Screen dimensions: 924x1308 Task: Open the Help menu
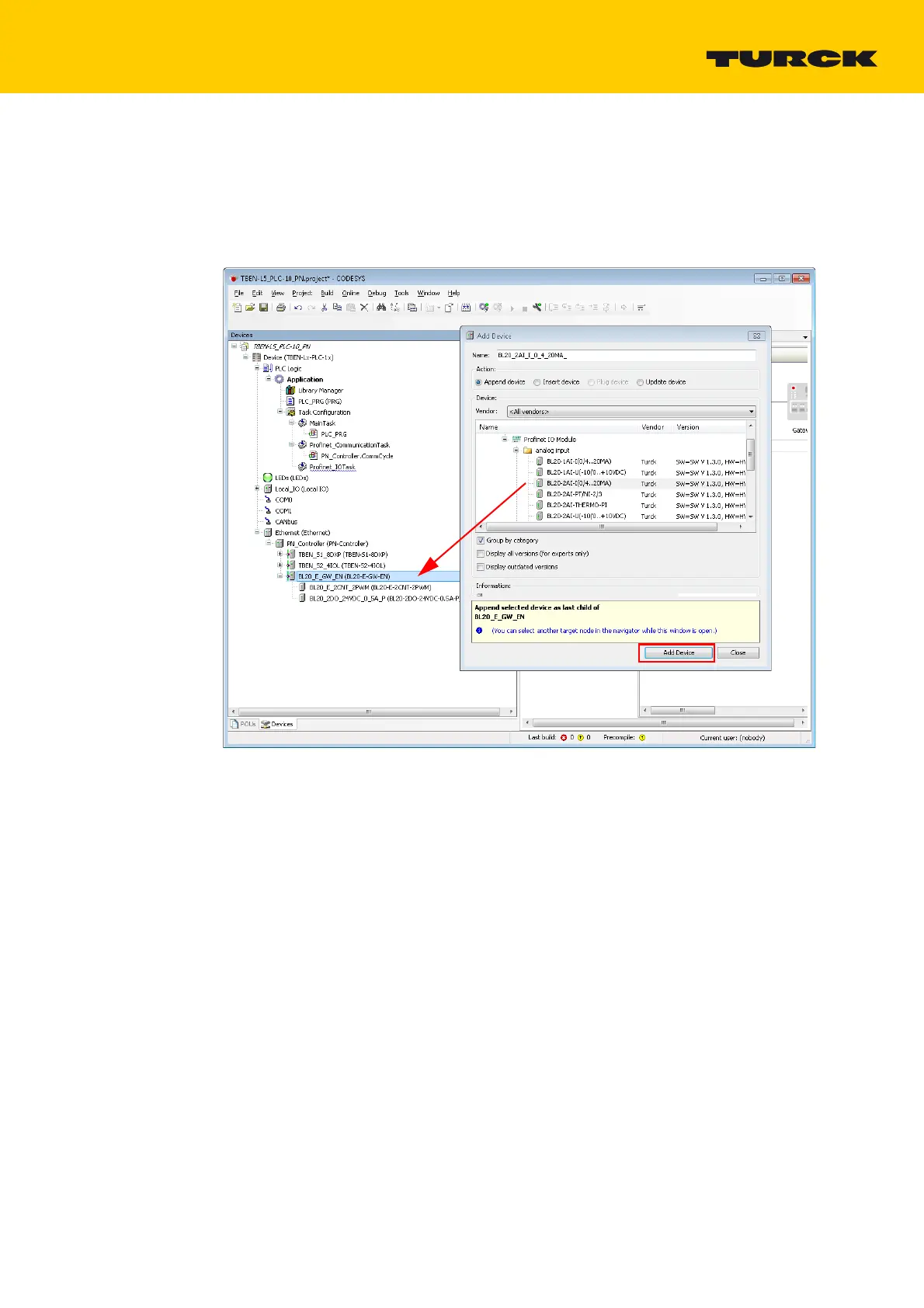point(454,293)
